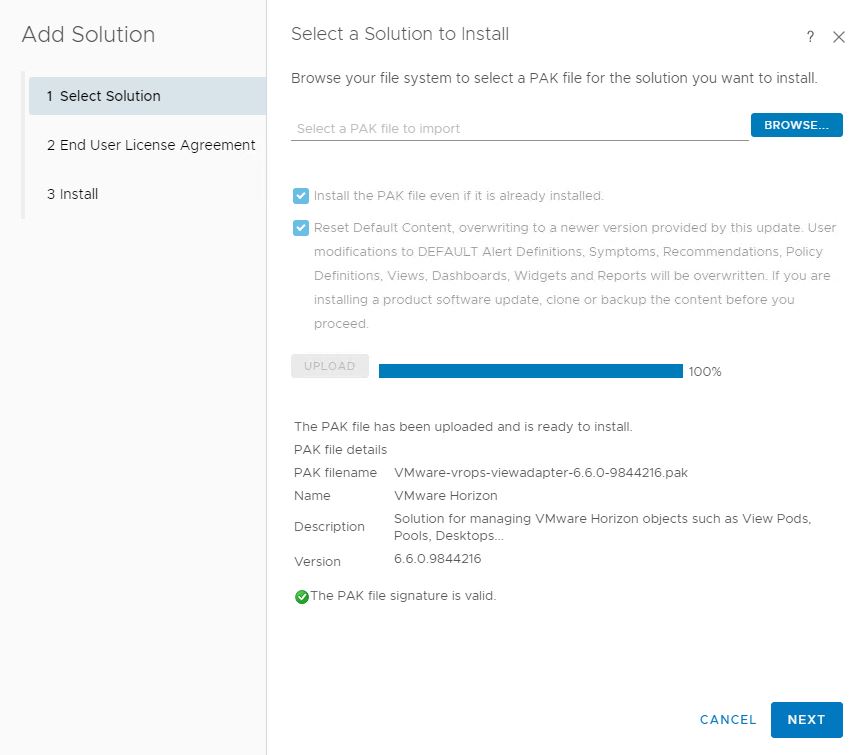Go to step 1 Select Solution
Viewport: 864px width, 755px height.
[148, 96]
